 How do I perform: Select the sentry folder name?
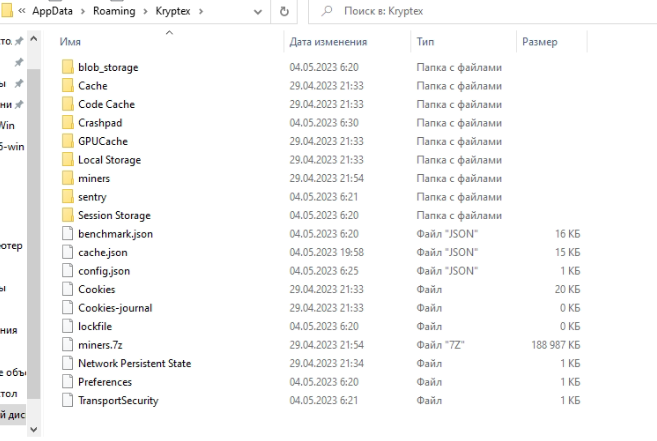(92, 197)
